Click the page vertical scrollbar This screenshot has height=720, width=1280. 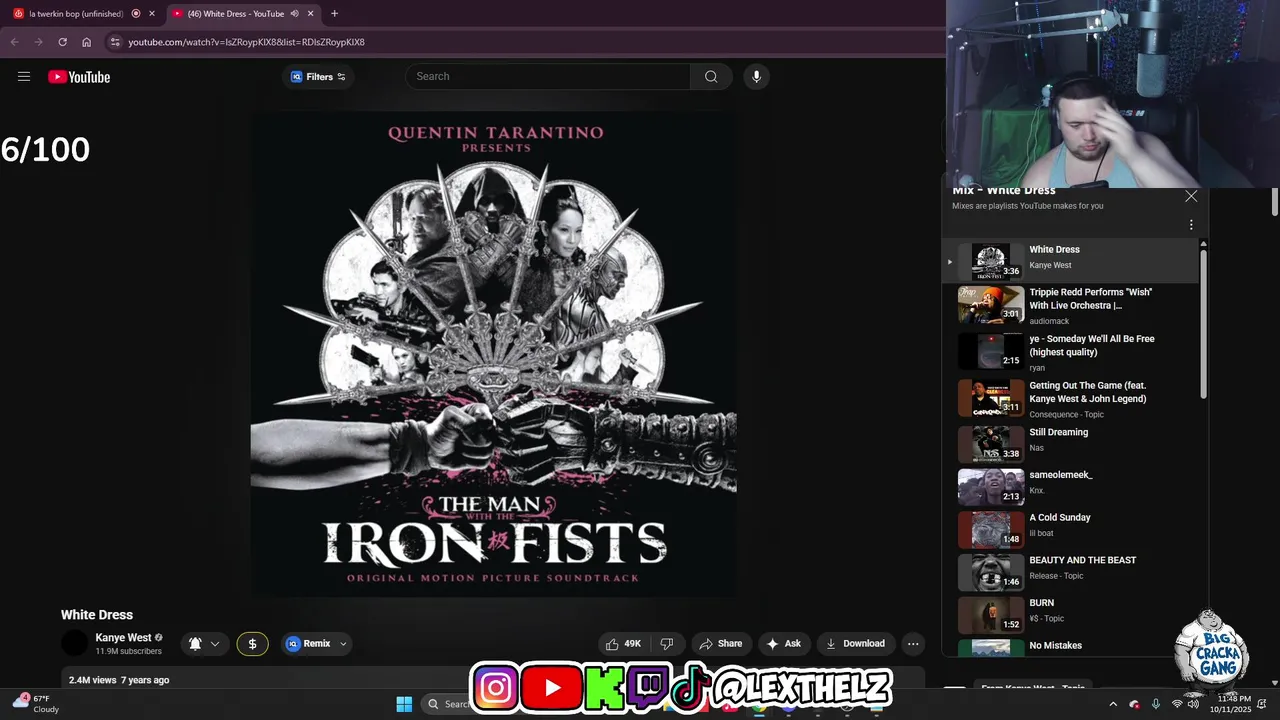(x=1274, y=200)
